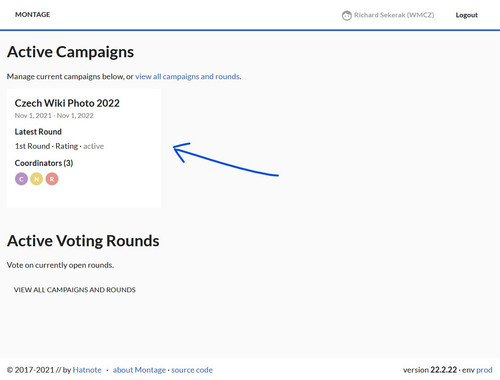
Task: Select the red R coordinator avatar
Action: coord(52,179)
